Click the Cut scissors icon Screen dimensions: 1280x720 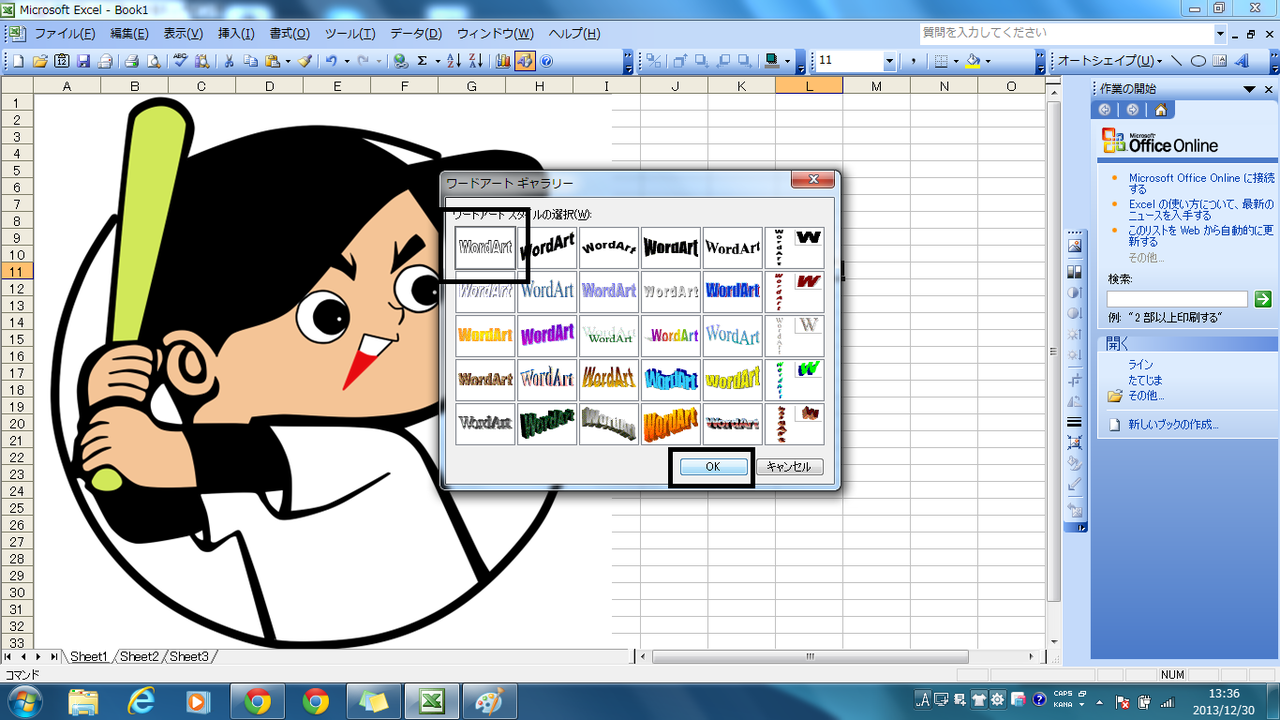tap(228, 61)
